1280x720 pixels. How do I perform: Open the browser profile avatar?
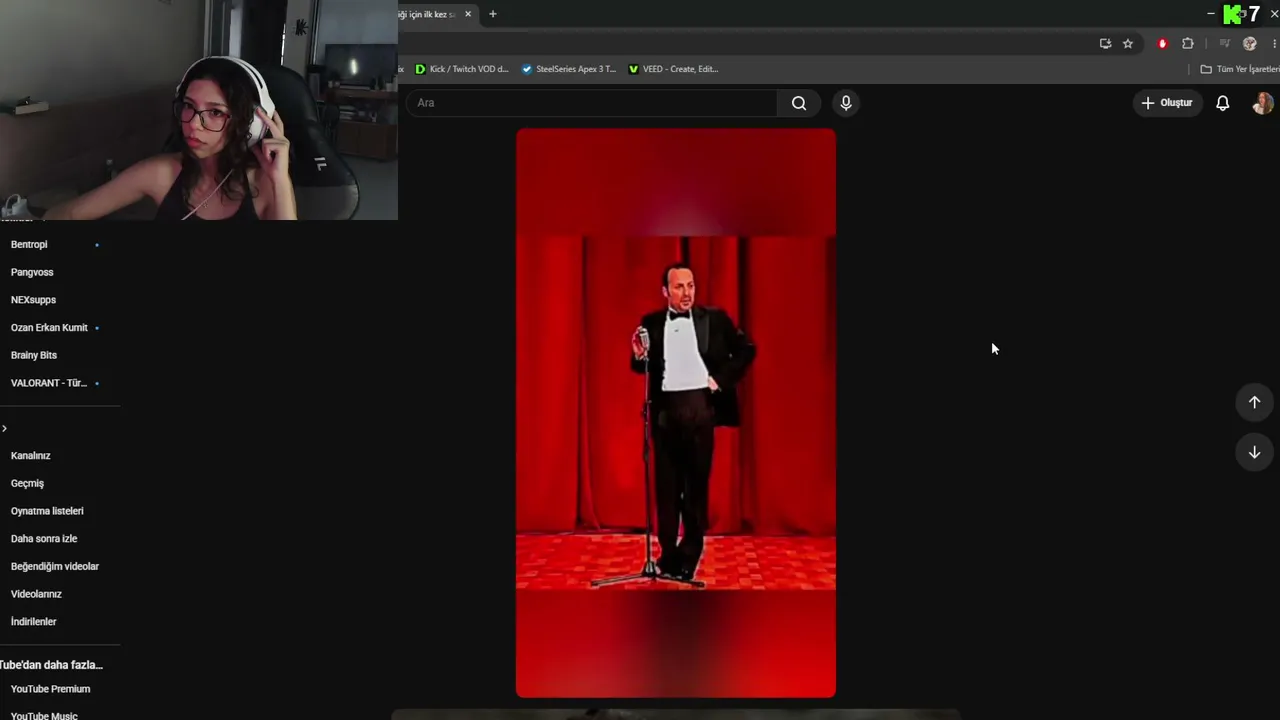[x=1249, y=44]
